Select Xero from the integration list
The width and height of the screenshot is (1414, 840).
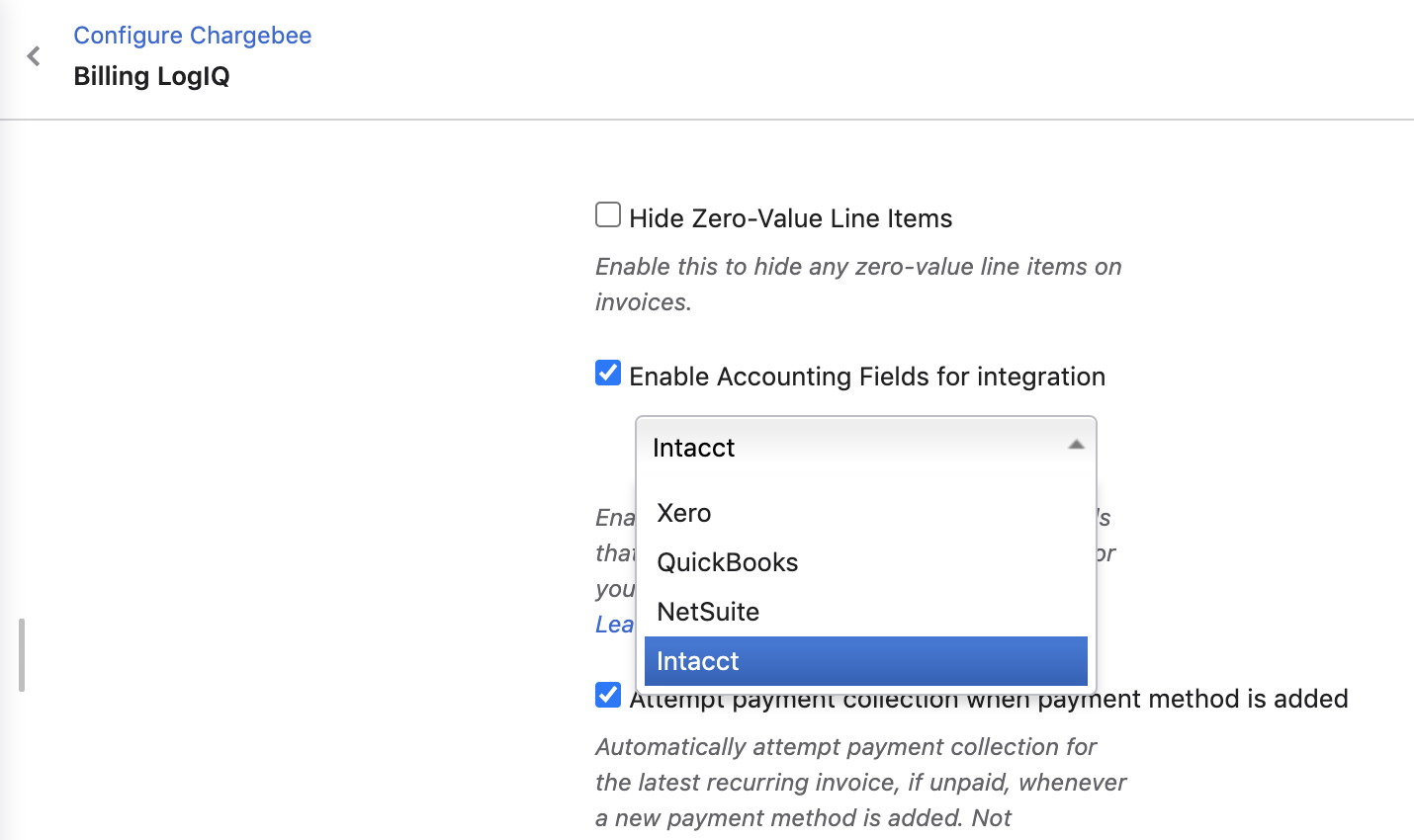tap(684, 513)
